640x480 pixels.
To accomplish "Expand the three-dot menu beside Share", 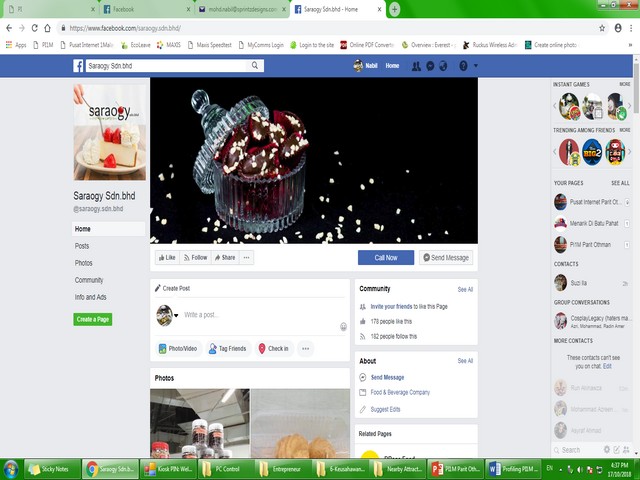I will click(247, 257).
